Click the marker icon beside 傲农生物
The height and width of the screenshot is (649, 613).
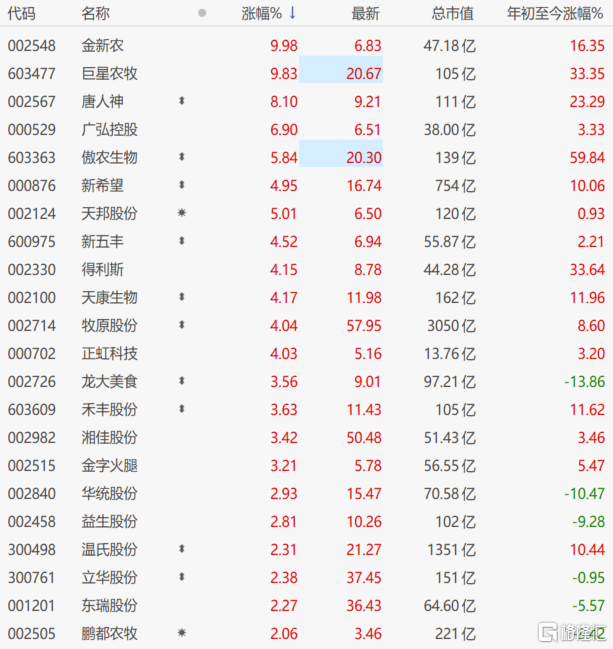[181, 157]
